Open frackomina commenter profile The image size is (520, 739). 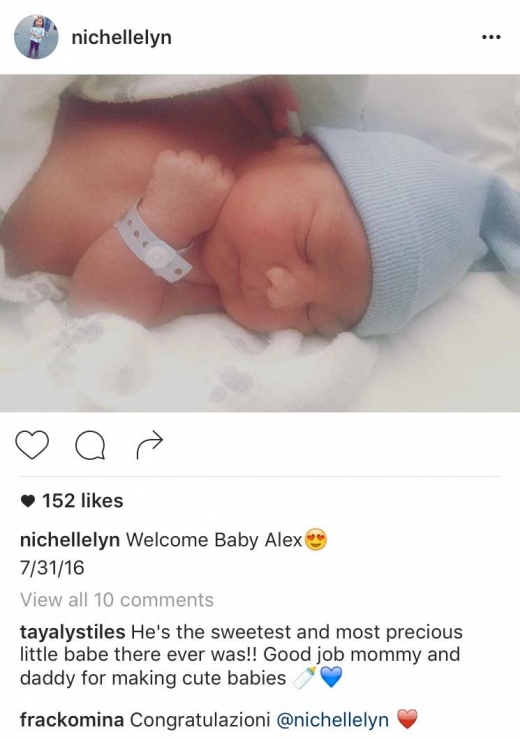(72, 720)
